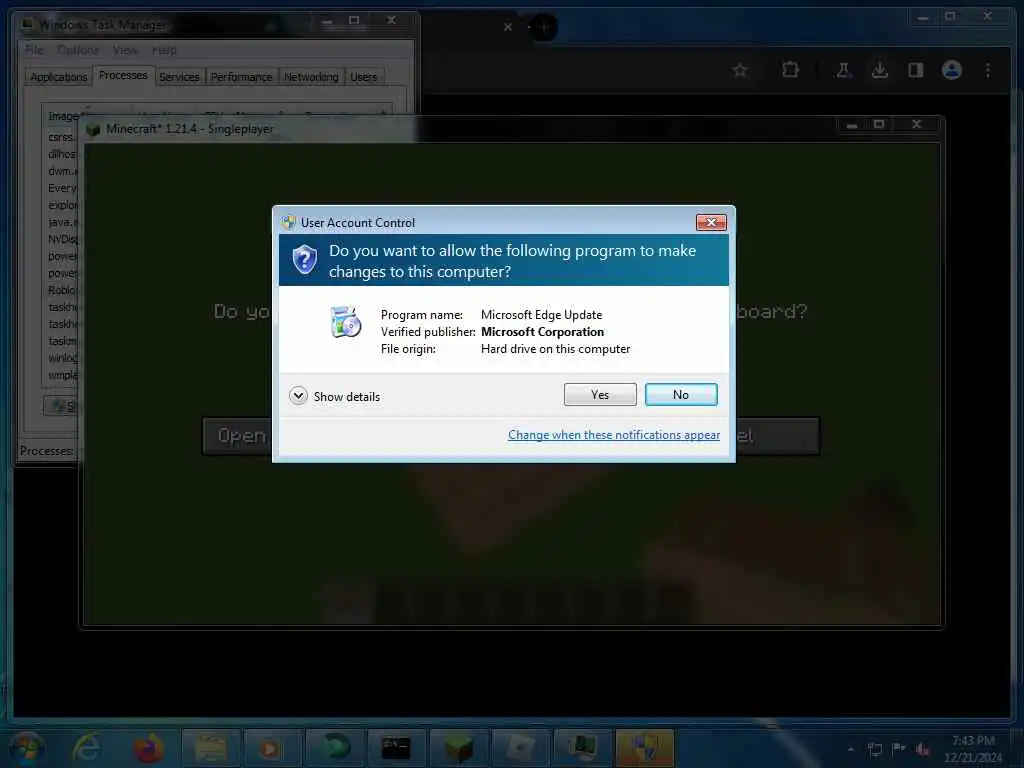Close the current browser tab
The height and width of the screenshot is (768, 1024).
click(x=508, y=27)
